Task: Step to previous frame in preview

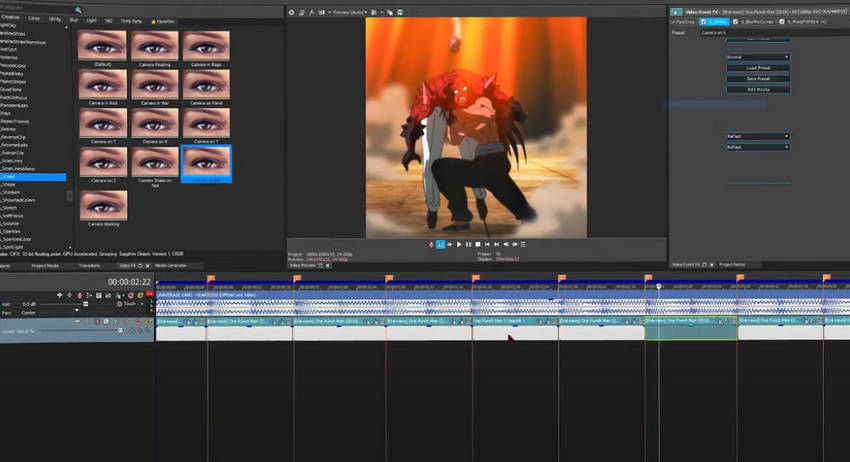Action: tap(505, 245)
